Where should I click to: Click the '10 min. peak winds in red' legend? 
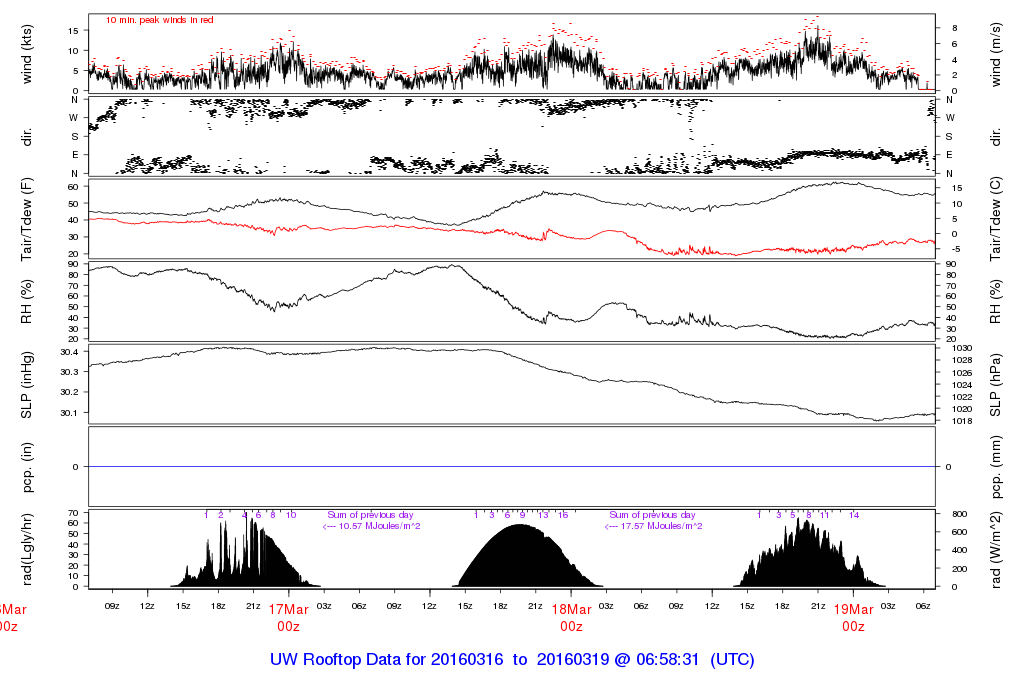159,20
